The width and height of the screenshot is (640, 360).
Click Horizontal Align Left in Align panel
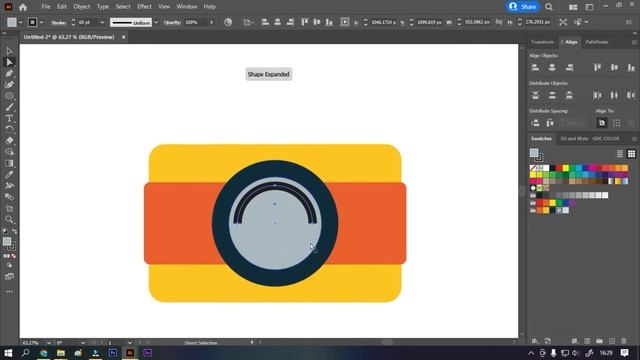coord(535,67)
